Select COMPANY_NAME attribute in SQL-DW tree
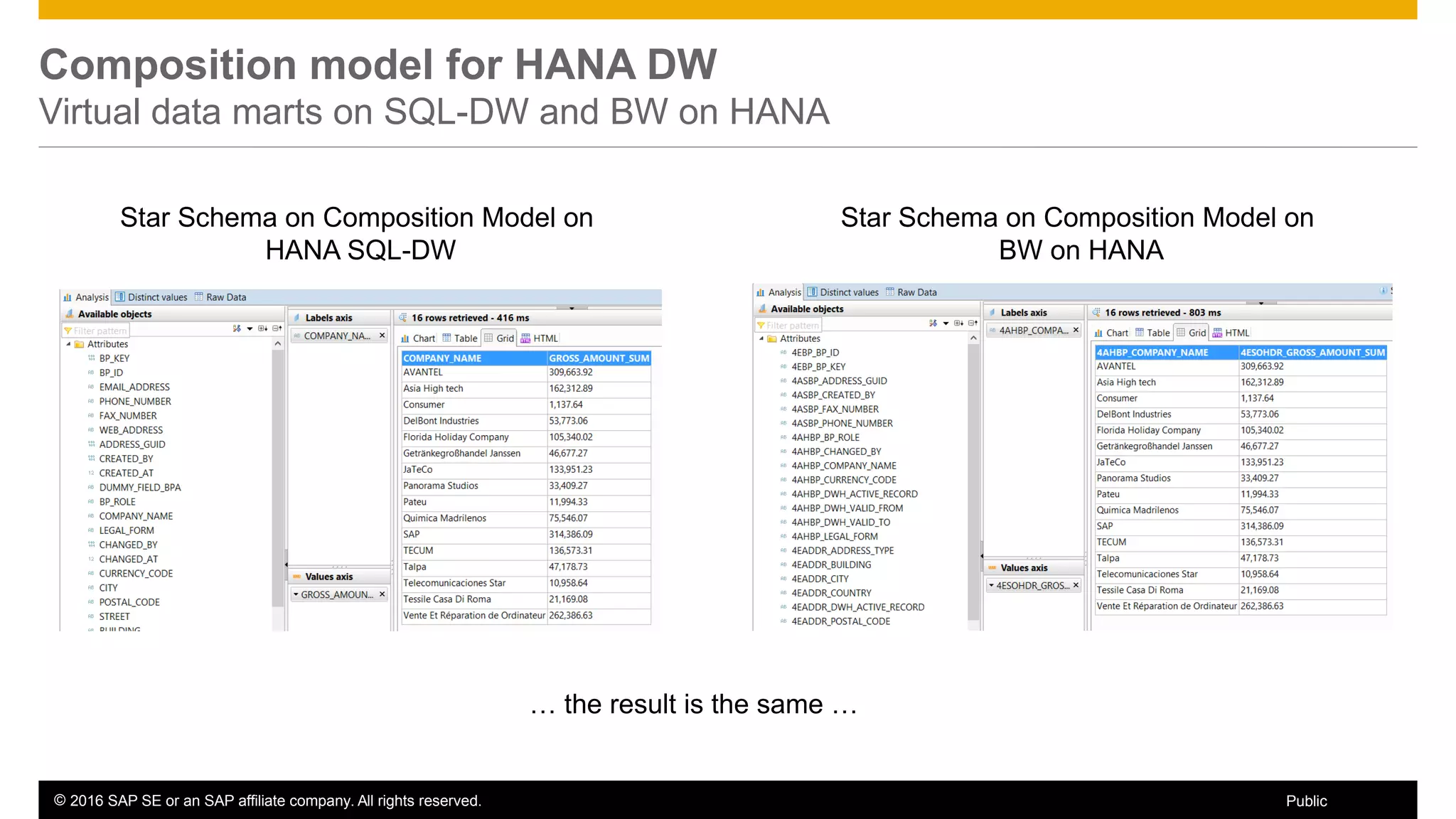 pyautogui.click(x=136, y=516)
